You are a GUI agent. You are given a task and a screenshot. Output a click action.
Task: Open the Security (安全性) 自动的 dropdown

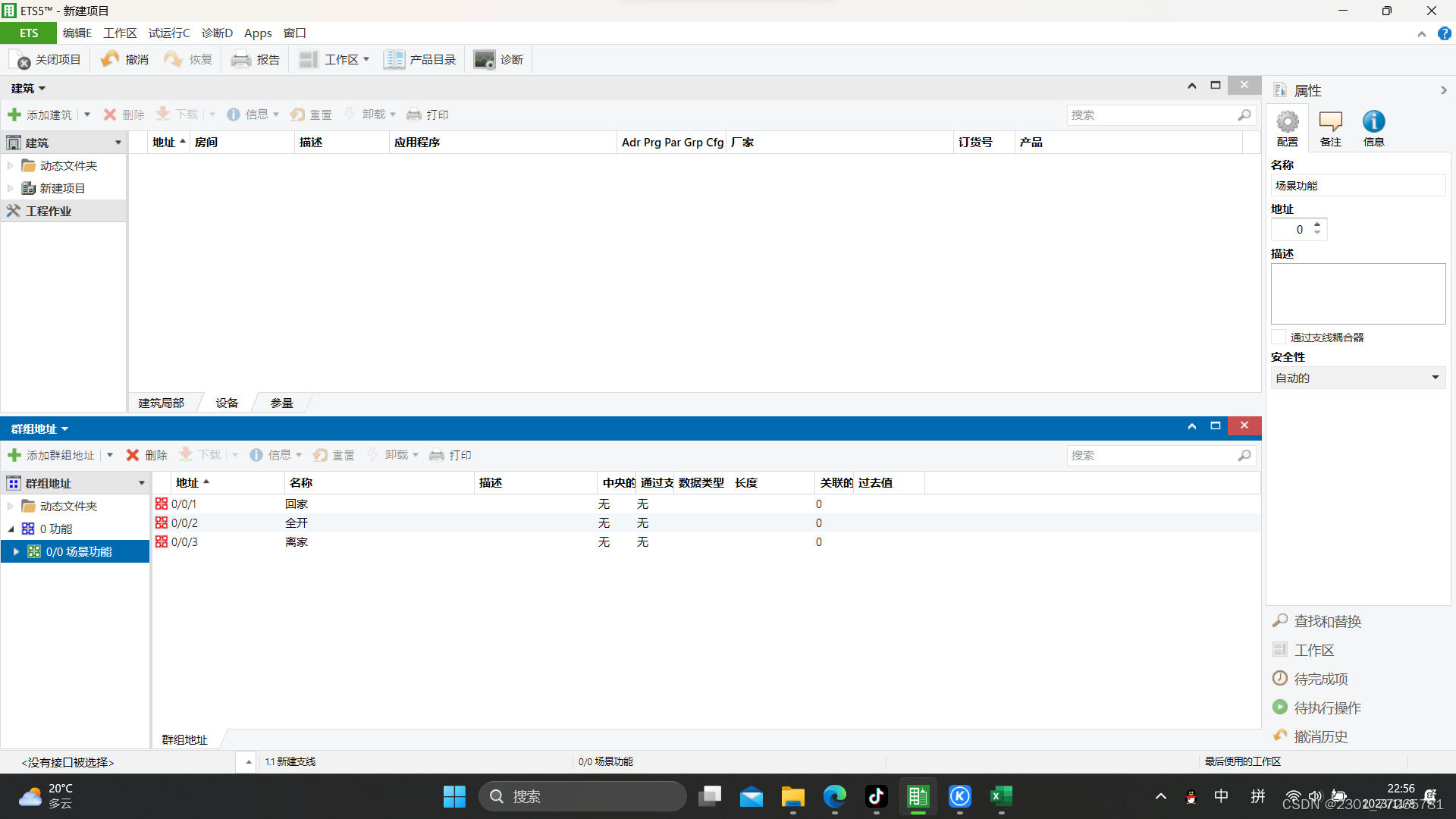point(1357,378)
